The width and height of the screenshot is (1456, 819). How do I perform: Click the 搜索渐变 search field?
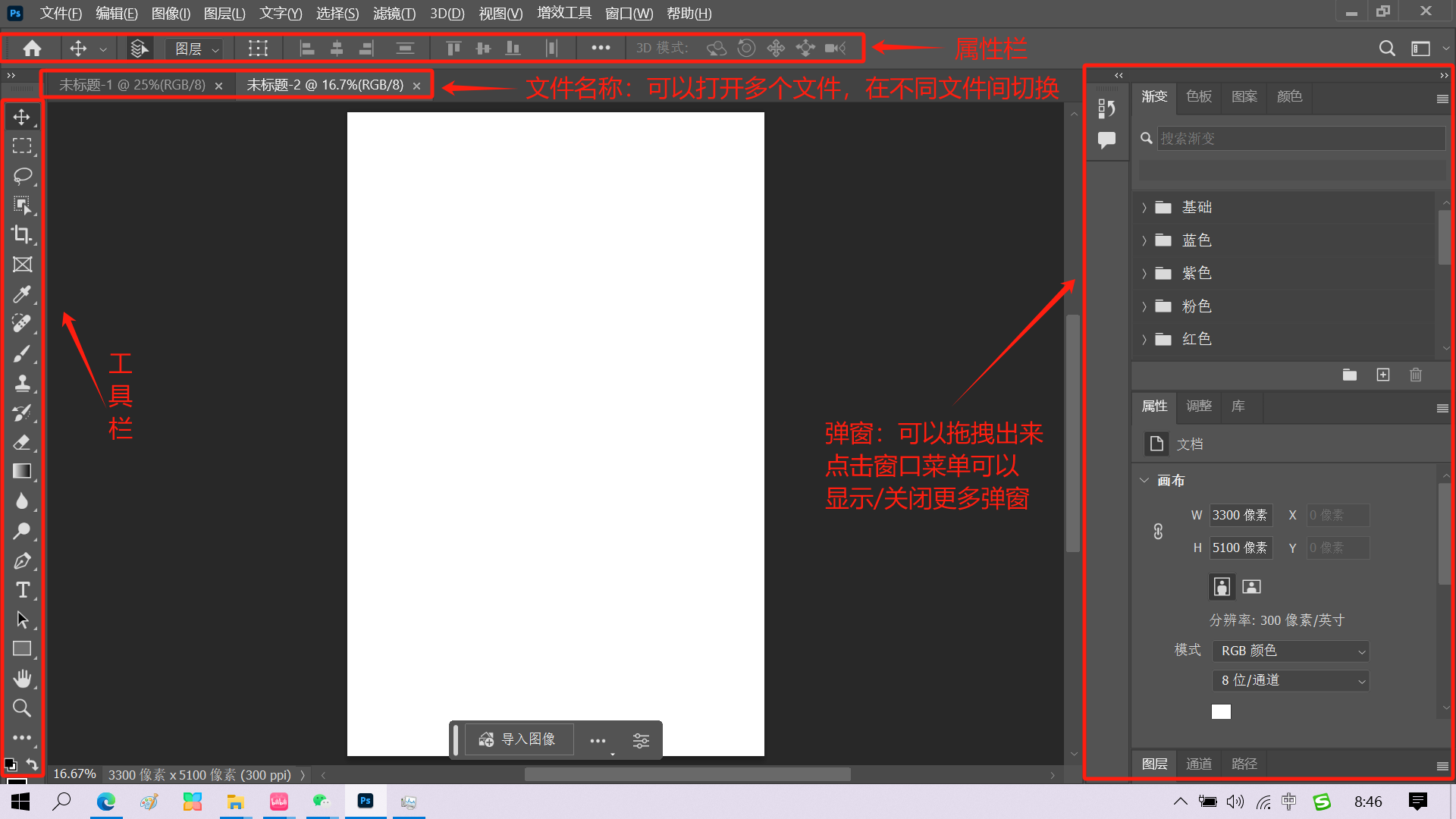[1300, 138]
